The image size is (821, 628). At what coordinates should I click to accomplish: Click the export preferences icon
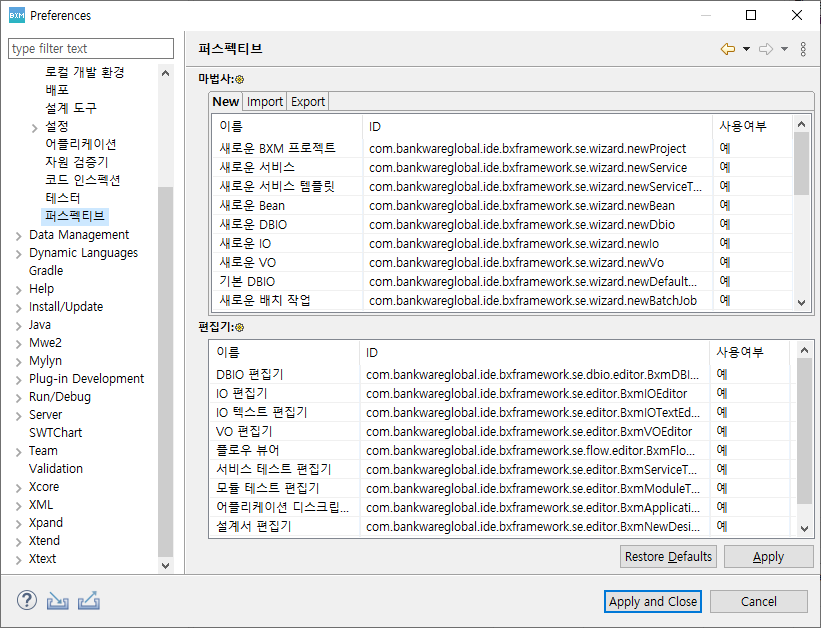88,601
